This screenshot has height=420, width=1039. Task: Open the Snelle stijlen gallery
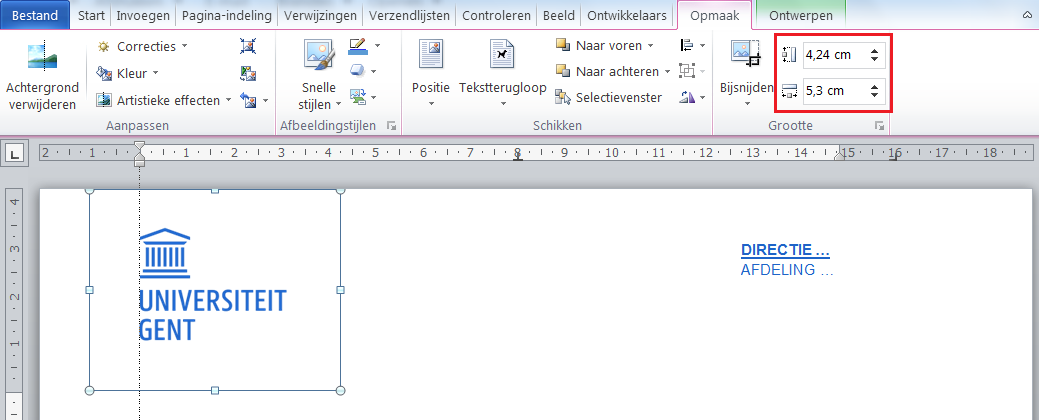click(x=319, y=75)
